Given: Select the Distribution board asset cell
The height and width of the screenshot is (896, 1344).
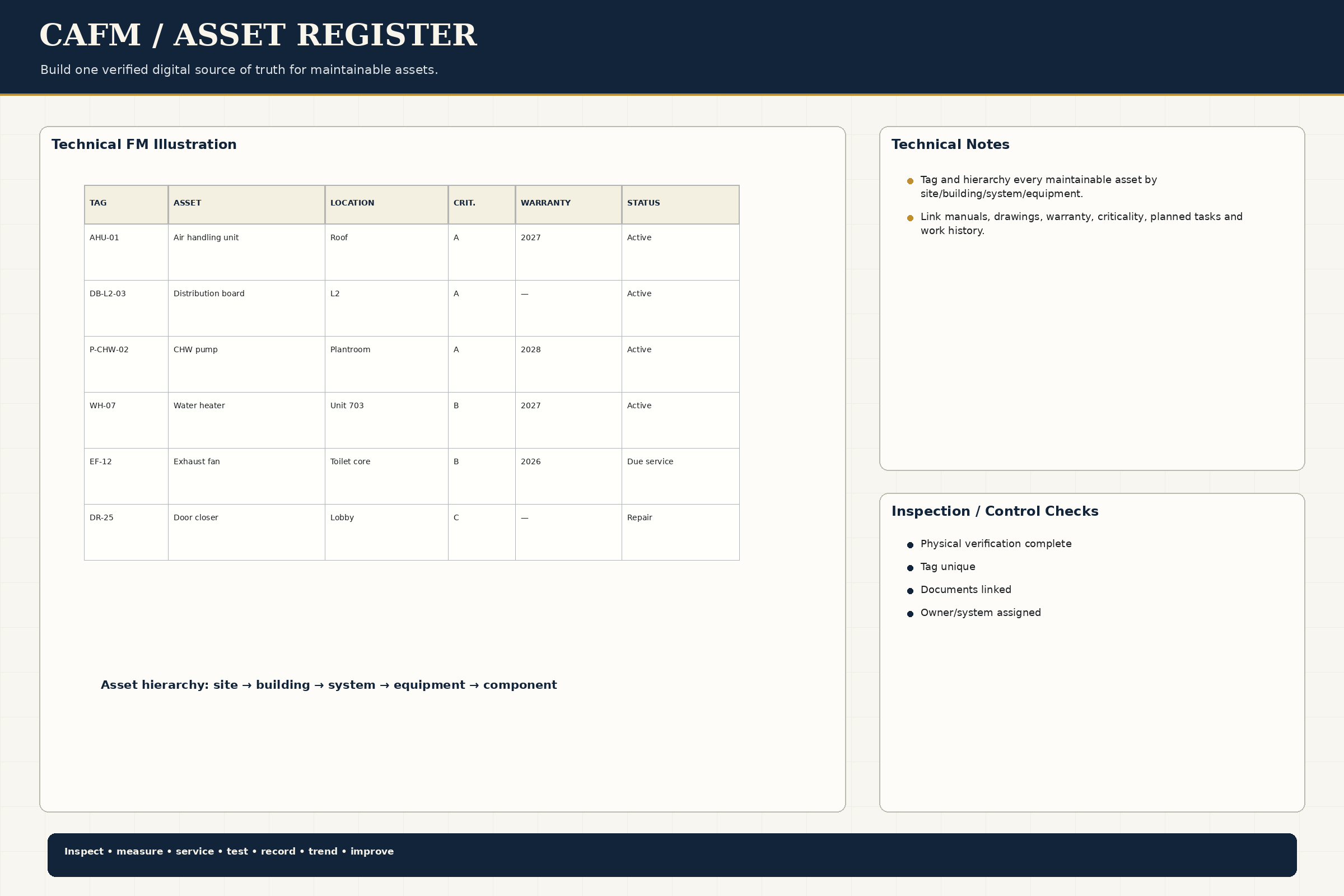Looking at the screenshot, I should 247,308.
